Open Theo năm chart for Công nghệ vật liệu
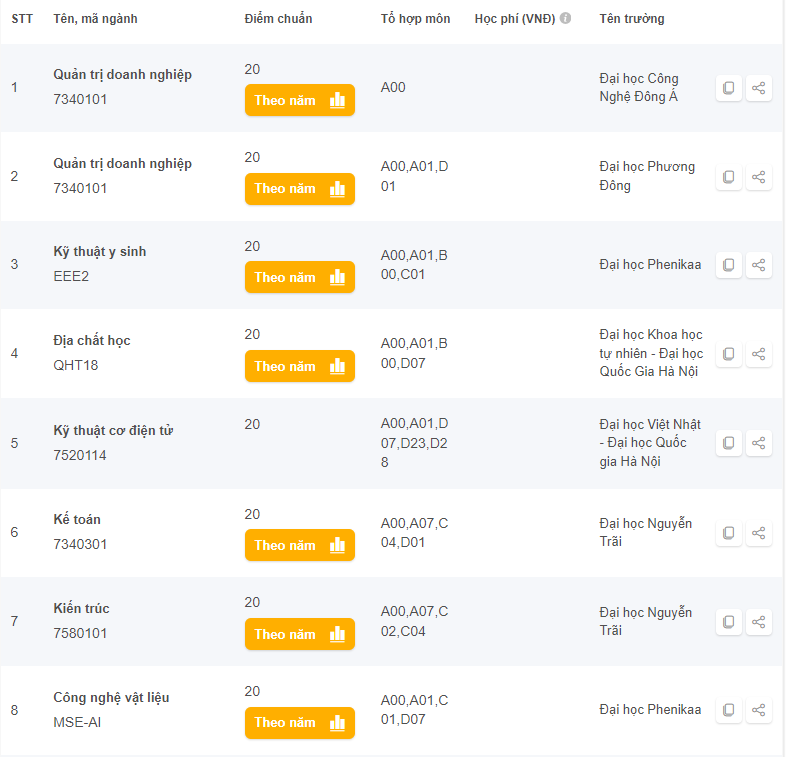790x757 pixels. coord(300,723)
